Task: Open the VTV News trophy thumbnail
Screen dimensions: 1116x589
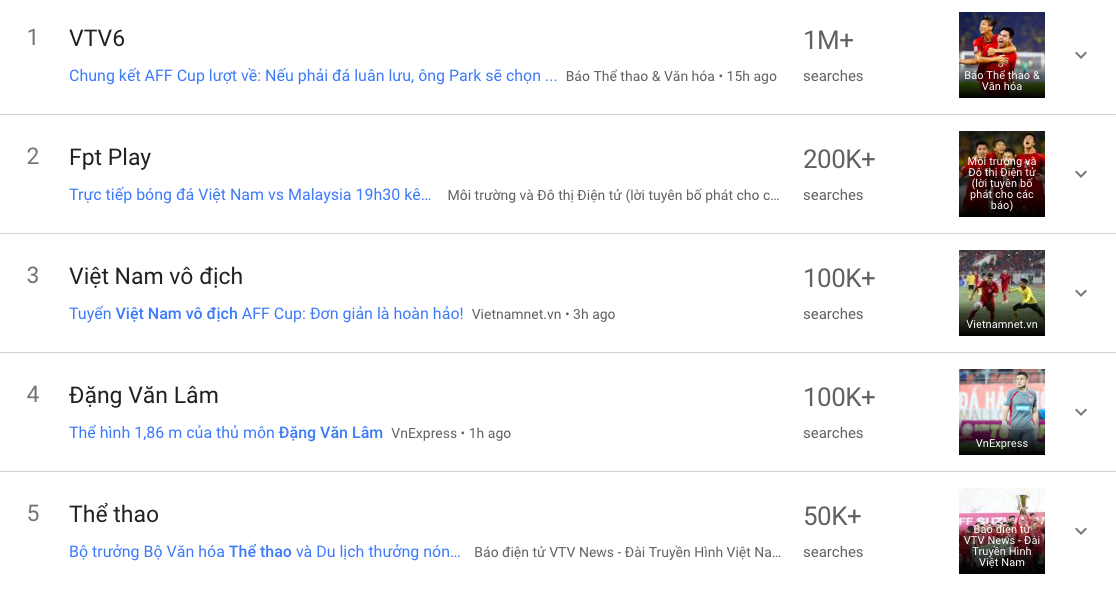Action: 1001,531
